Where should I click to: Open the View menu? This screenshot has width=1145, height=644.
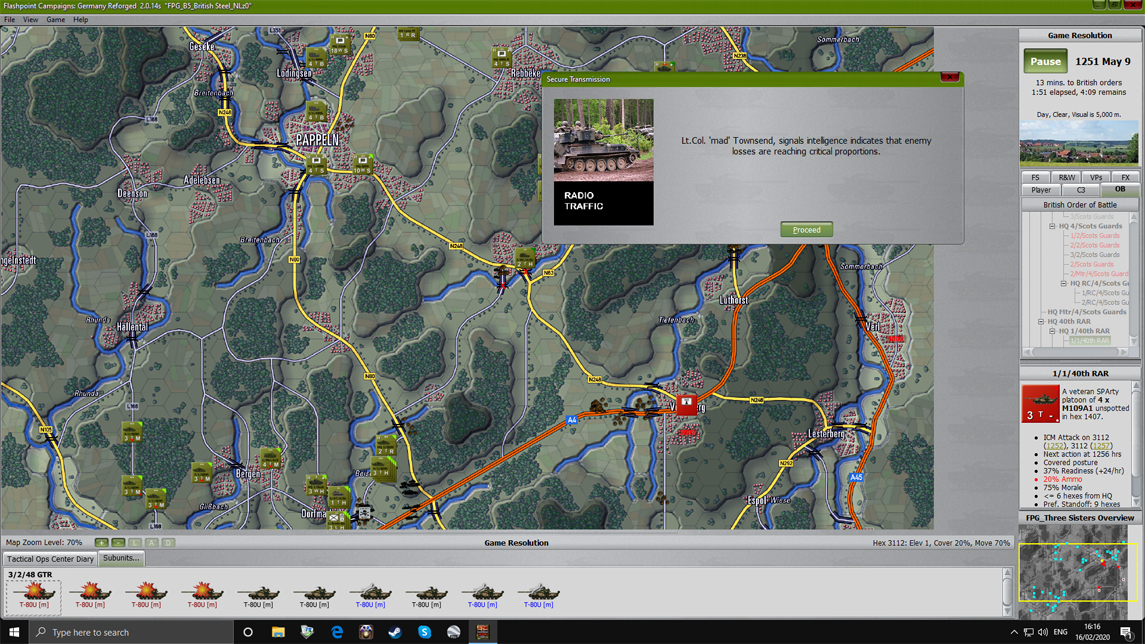coord(31,20)
